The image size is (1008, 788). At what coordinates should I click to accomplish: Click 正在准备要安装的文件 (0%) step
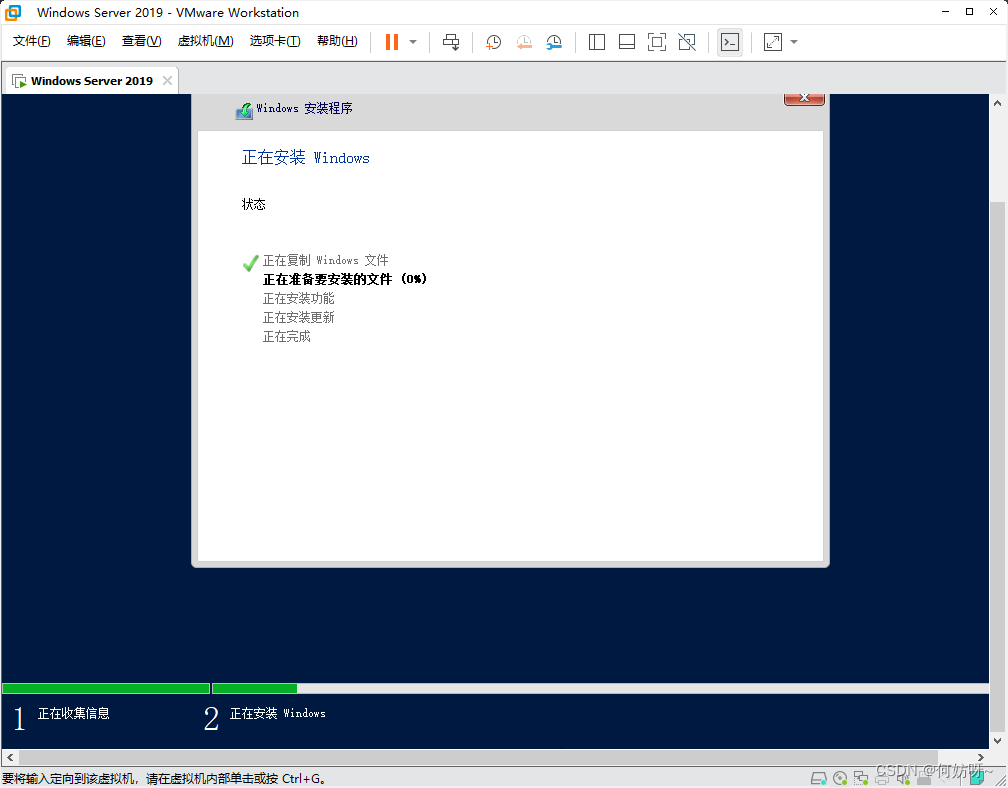pyautogui.click(x=345, y=279)
